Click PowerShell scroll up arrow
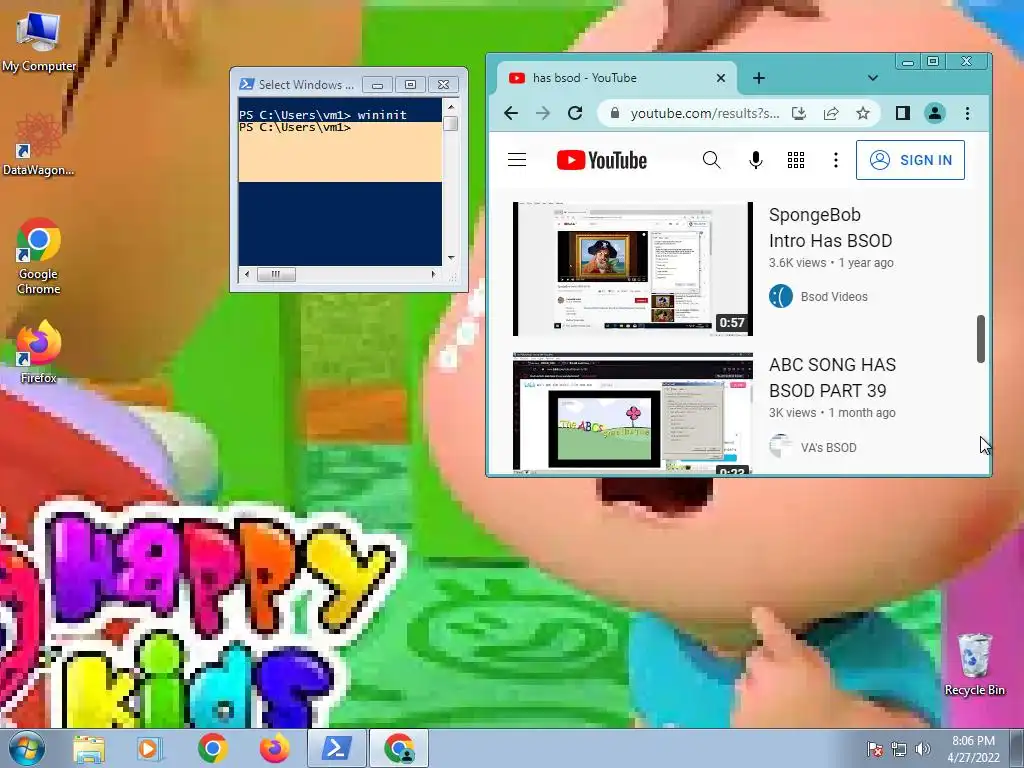Screen dimensions: 1024x768 tap(451, 106)
